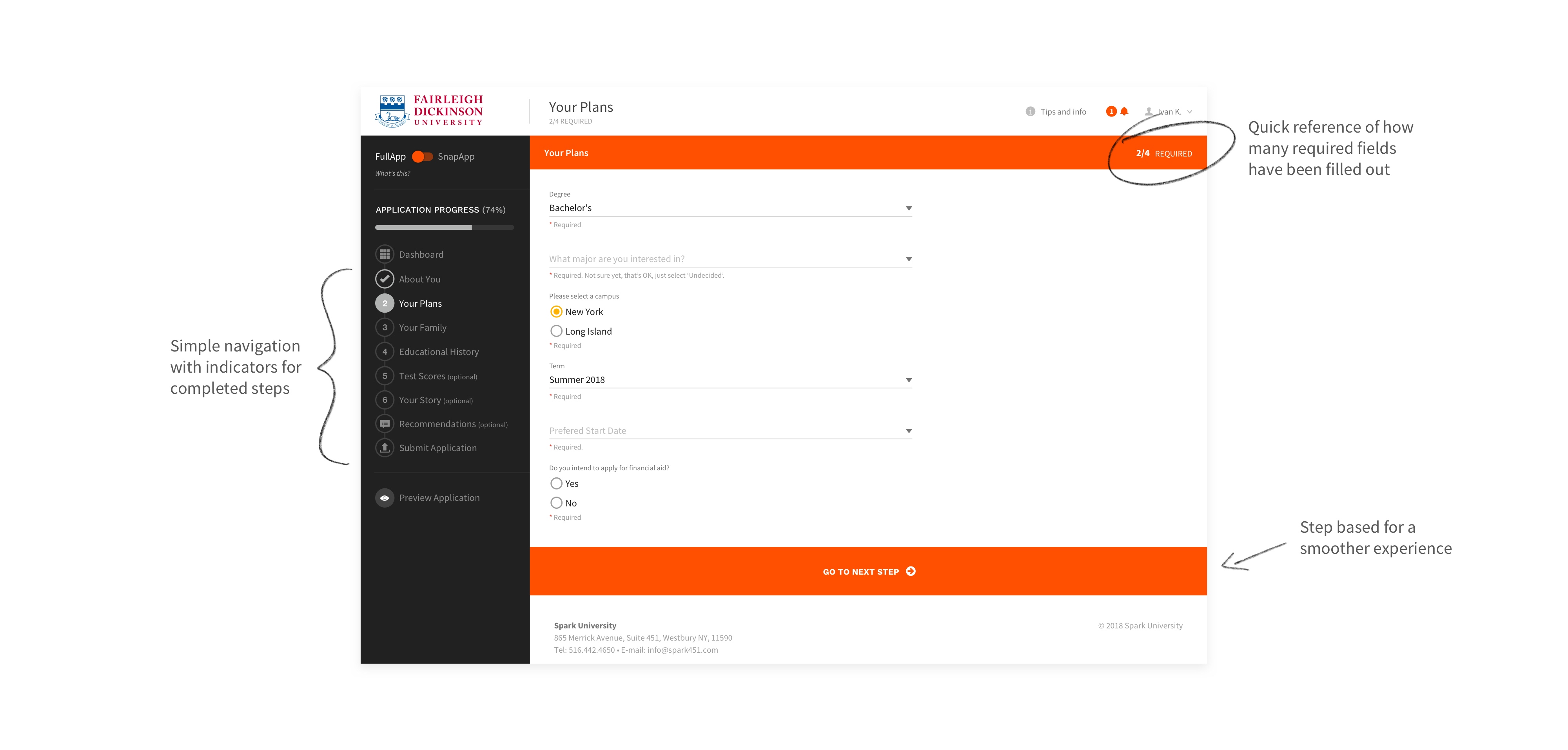This screenshot has width=1568, height=750.
Task: Click the Application Progress (74%) heading
Action: pos(441,209)
